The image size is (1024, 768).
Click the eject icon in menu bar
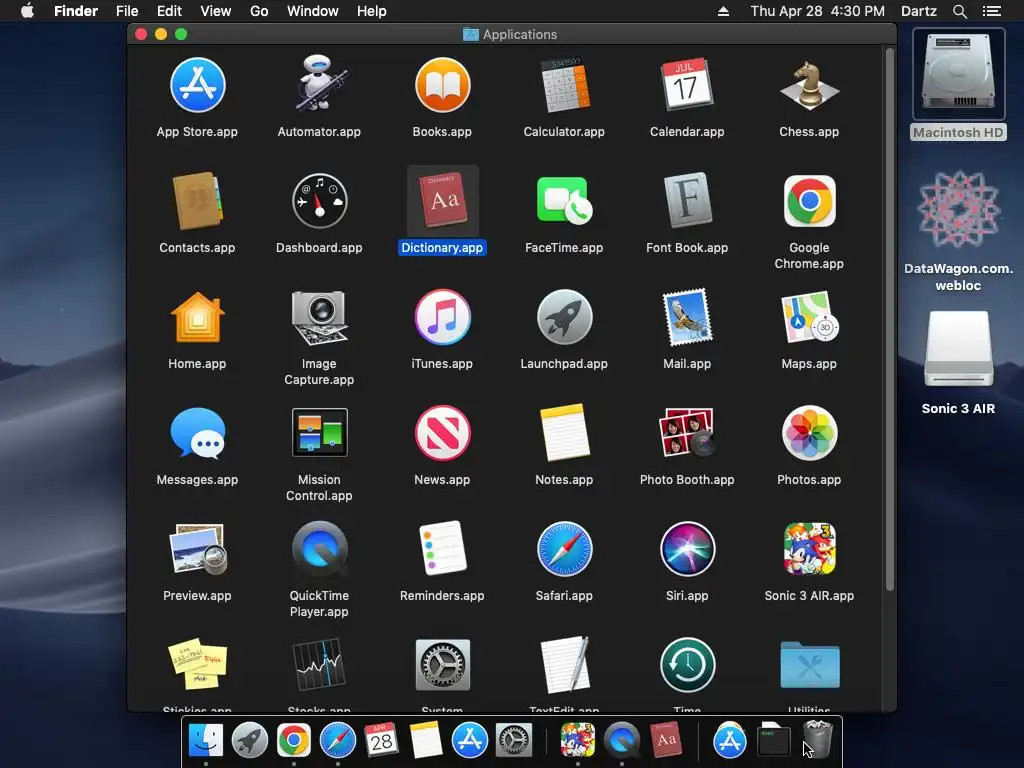coord(723,11)
